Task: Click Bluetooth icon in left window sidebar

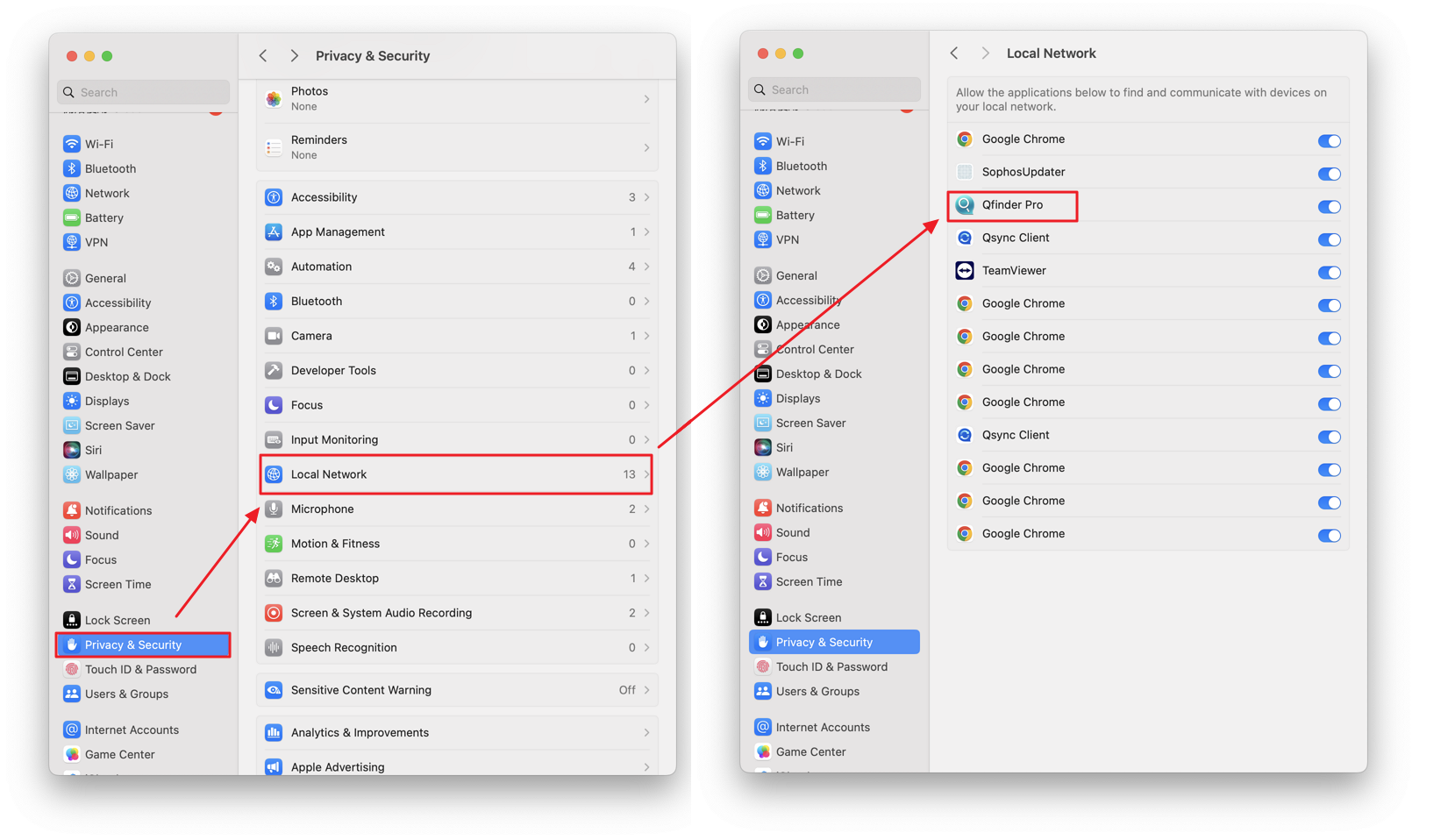Action: [72, 168]
